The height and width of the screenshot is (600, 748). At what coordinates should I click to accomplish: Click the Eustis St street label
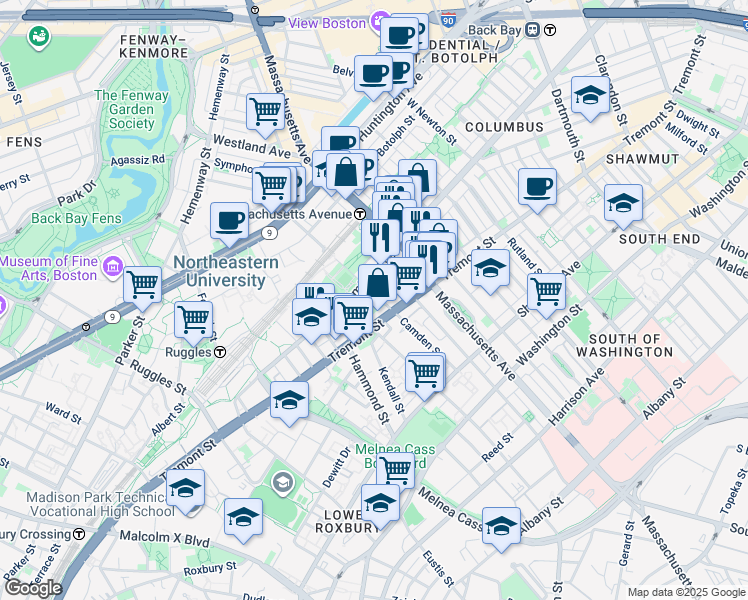coord(438,569)
